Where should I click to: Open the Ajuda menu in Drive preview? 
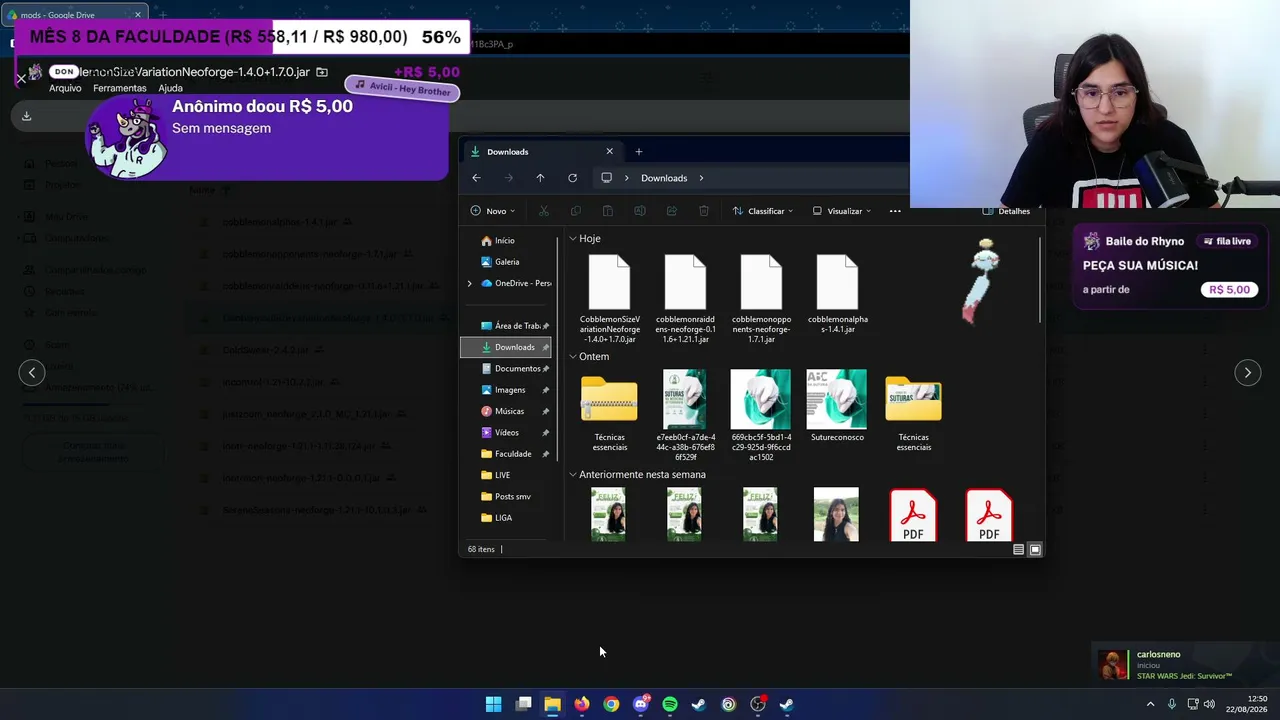(170, 88)
